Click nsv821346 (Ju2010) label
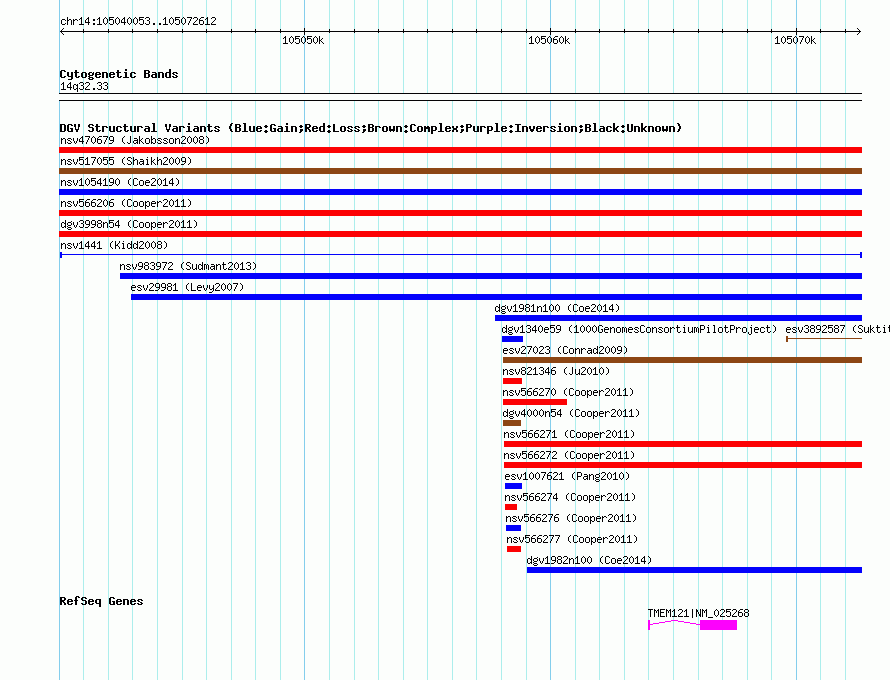The image size is (890, 680). pyautogui.click(x=556, y=371)
